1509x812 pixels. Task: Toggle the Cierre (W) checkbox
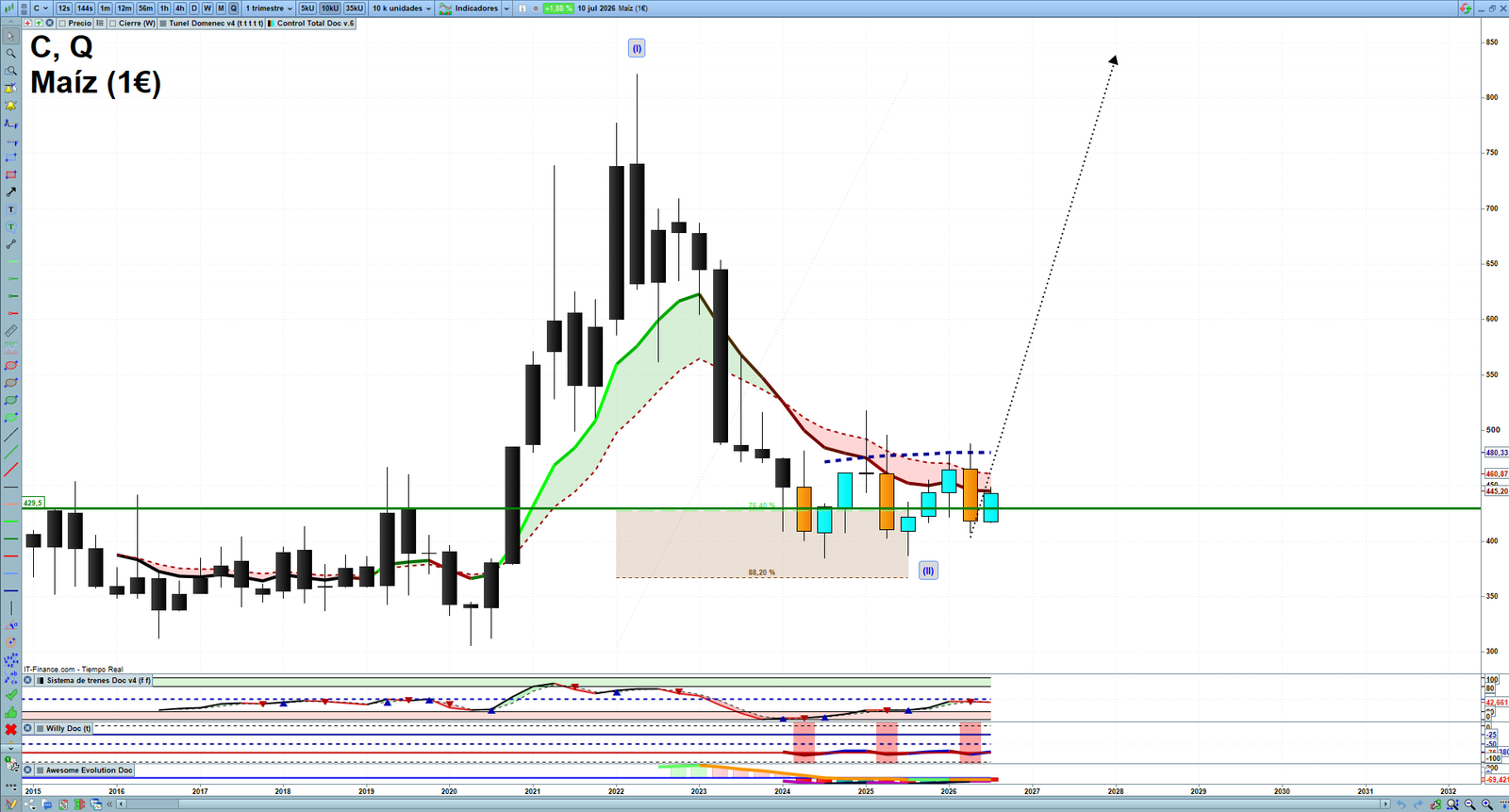(x=112, y=23)
